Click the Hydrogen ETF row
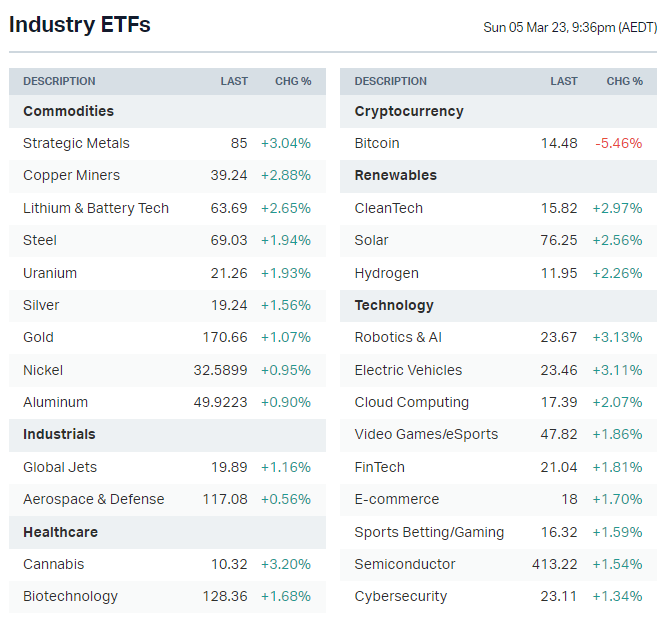Screen dimensions: 666x617 click(387, 273)
